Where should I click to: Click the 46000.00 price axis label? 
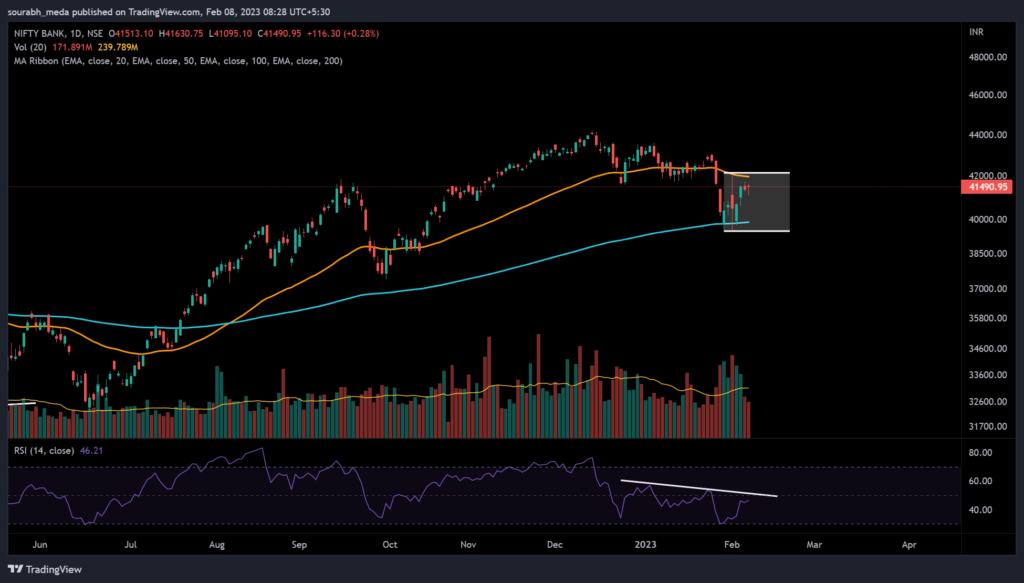(x=987, y=95)
